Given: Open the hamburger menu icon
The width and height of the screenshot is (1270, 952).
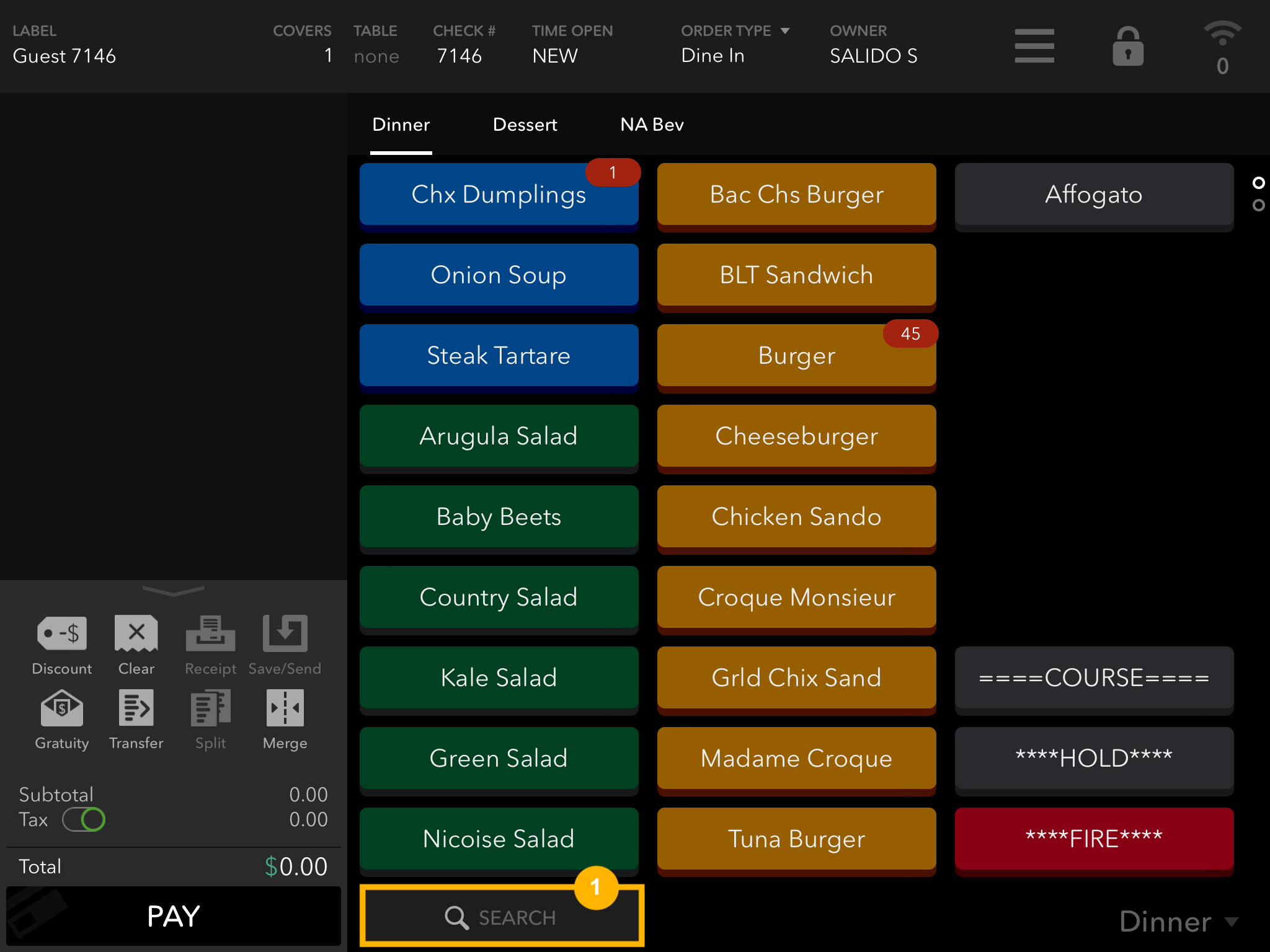Looking at the screenshot, I should coord(1034,46).
